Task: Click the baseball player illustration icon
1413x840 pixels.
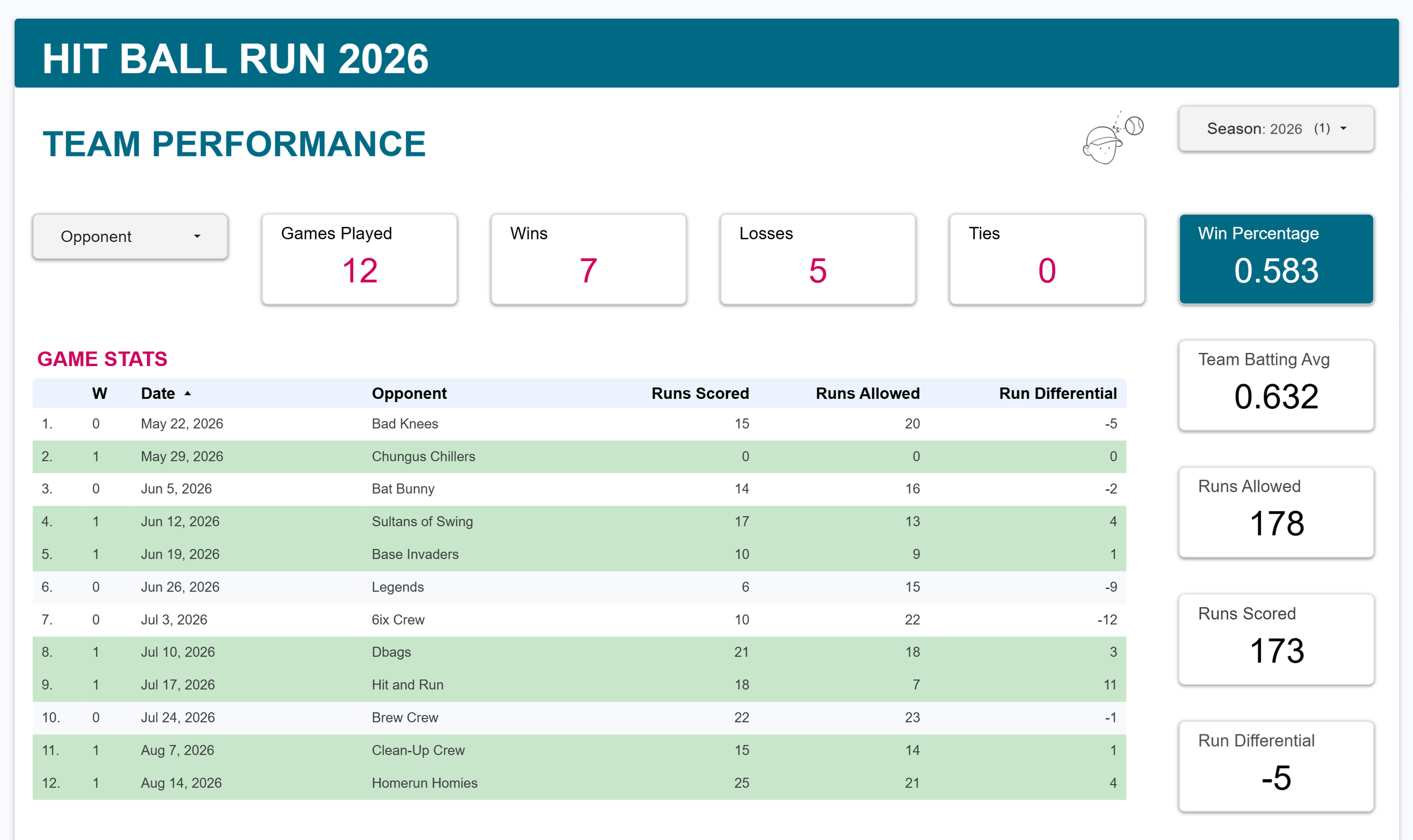Action: pos(1112,137)
